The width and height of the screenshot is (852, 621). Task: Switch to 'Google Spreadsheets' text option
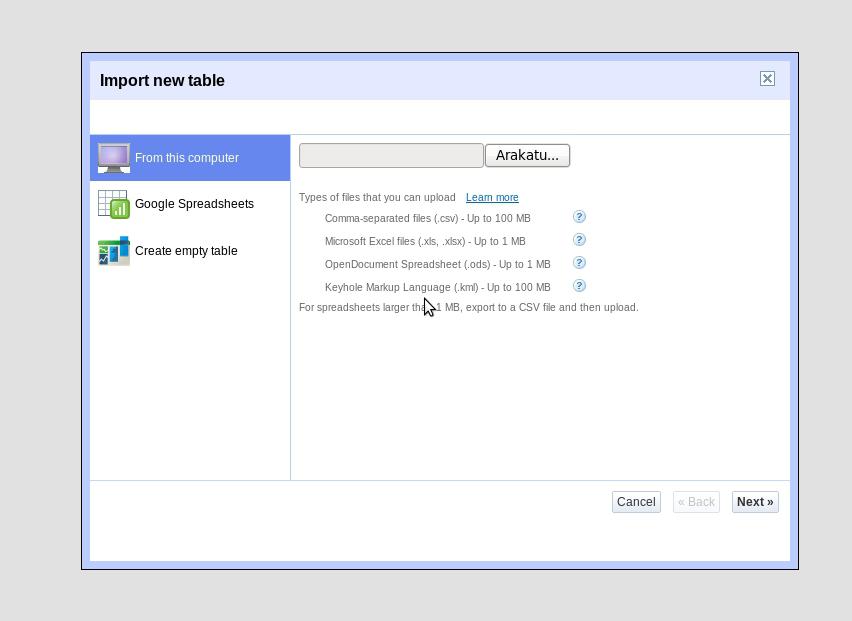pyautogui.click(x=194, y=204)
